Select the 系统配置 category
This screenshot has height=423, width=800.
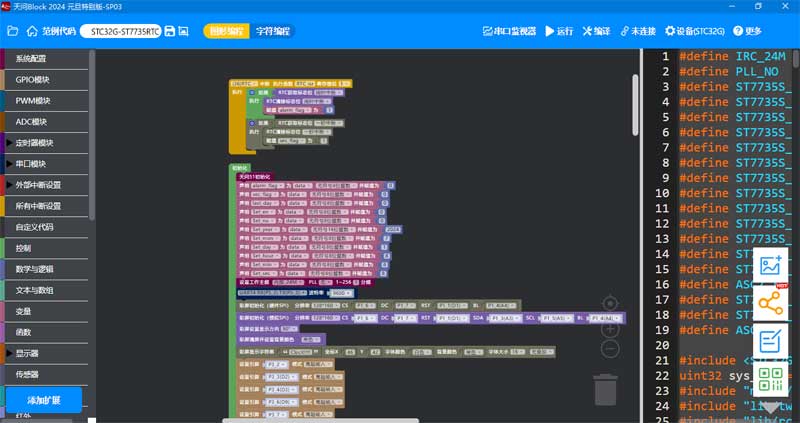point(46,59)
